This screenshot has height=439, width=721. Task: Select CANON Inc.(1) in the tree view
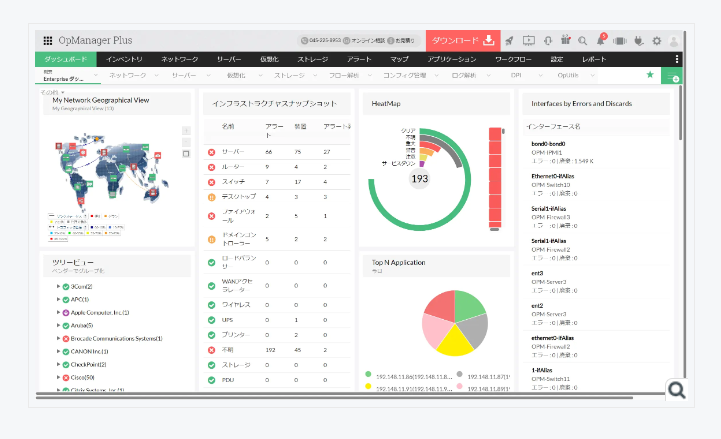pyautogui.click(x=89, y=352)
